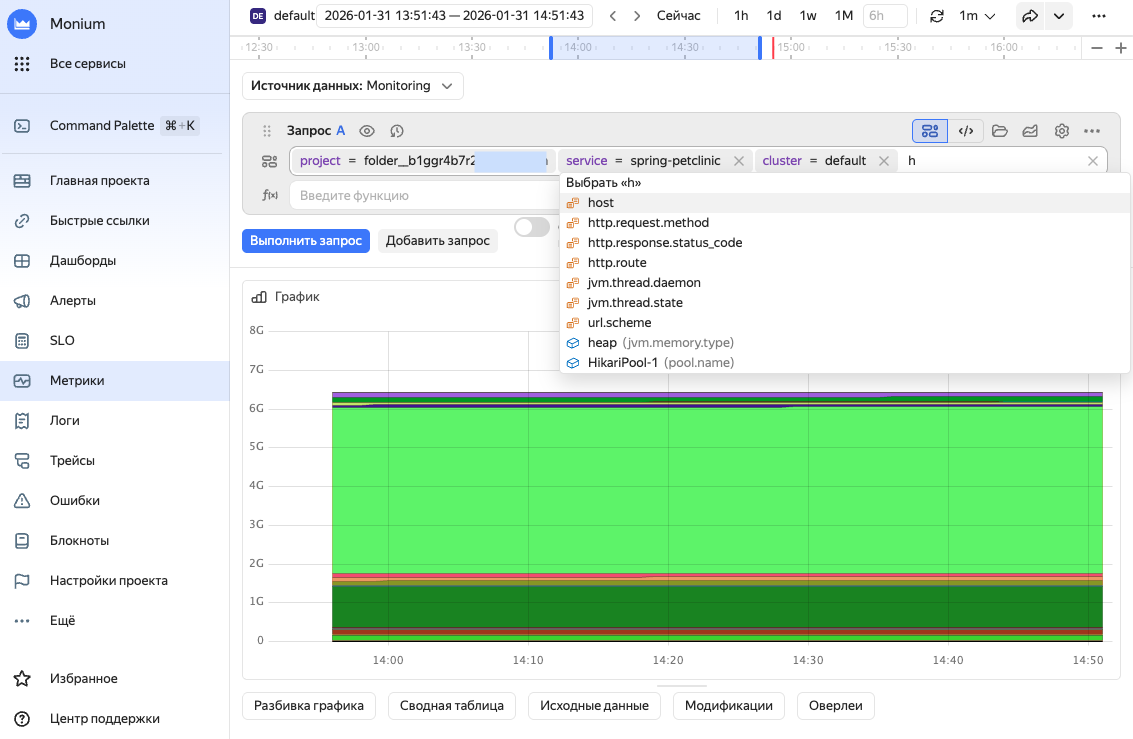
Task: Toggle visibility of query A
Action: (367, 131)
